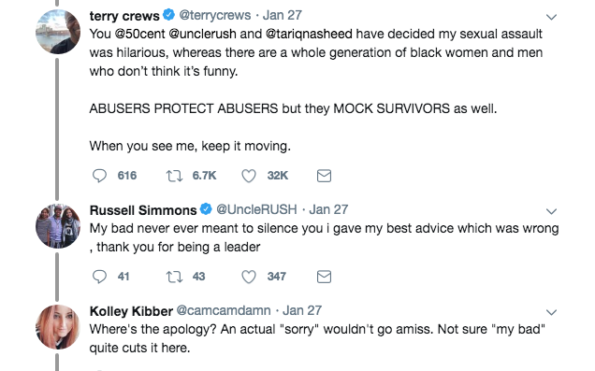Like Russell Simmons' tweet with 347 likes

click(249, 277)
